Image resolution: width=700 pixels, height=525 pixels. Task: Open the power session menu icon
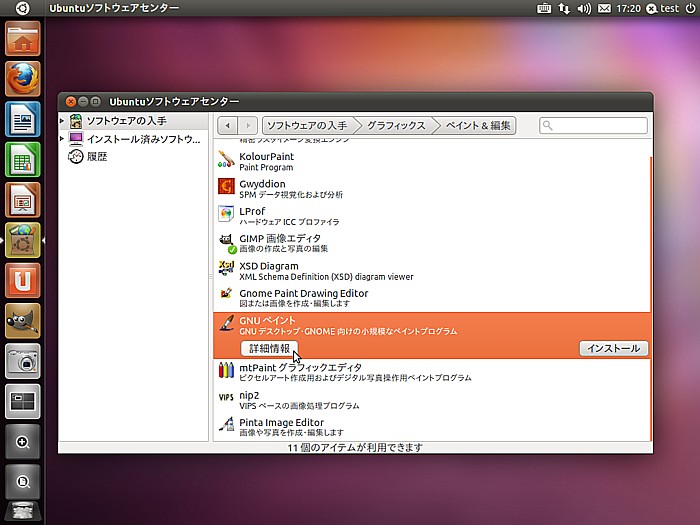click(x=690, y=8)
